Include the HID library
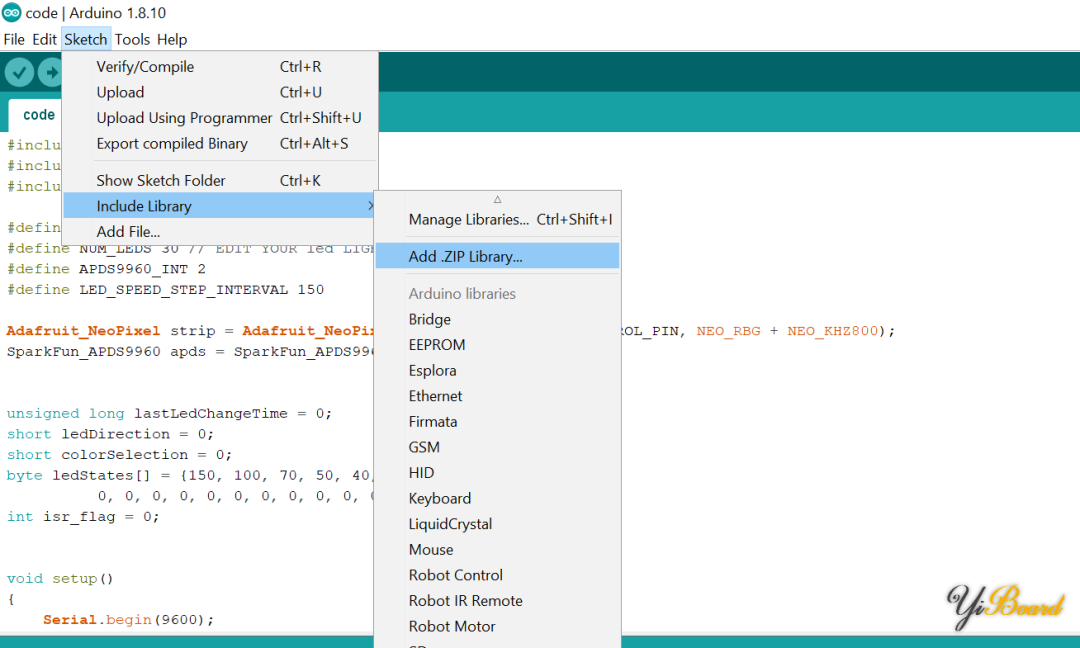 (x=497, y=472)
